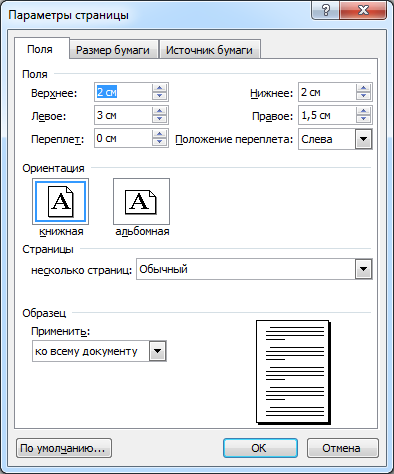The height and width of the screenshot is (474, 394).
Task: Decrease the Переплет gutter value
Action: 159,142
